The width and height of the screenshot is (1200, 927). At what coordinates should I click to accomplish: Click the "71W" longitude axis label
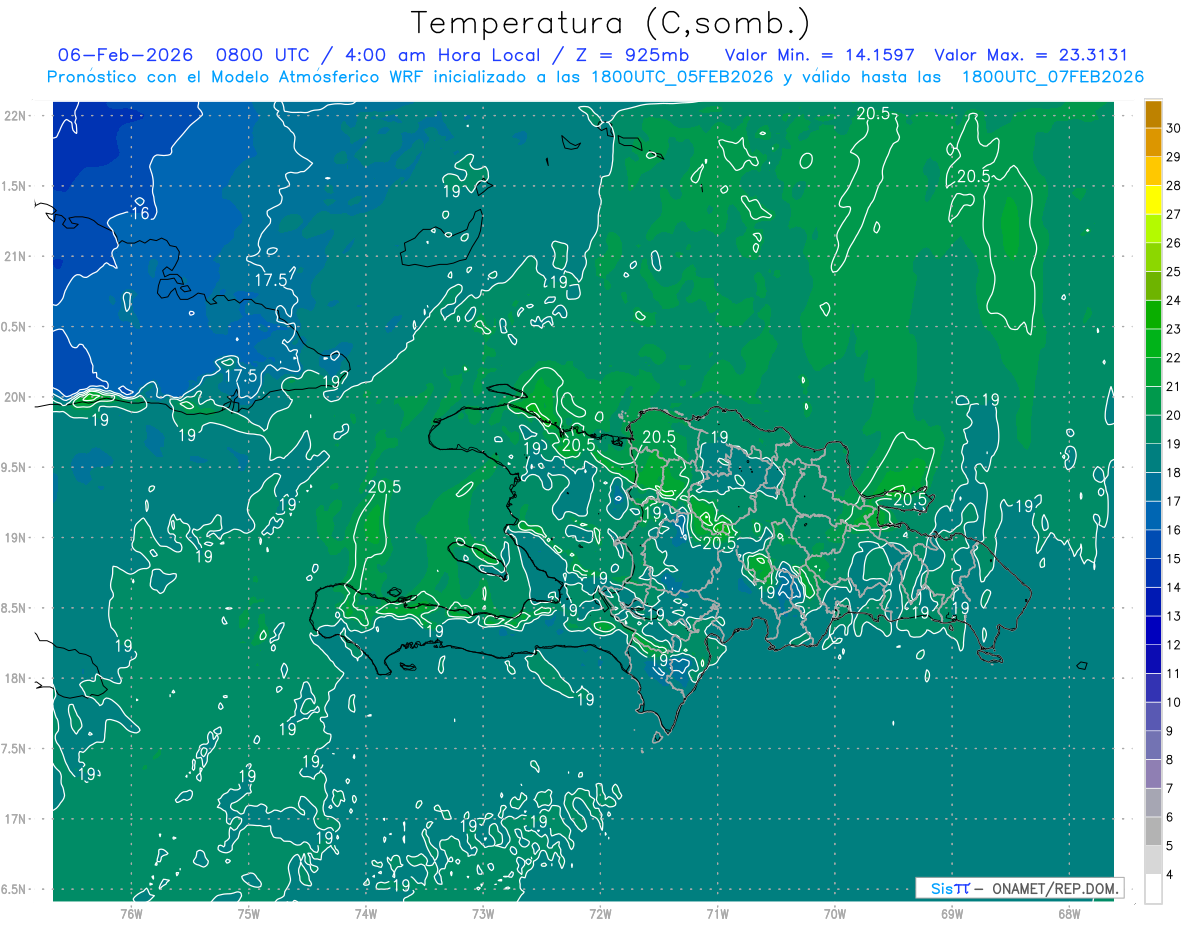[x=717, y=913]
